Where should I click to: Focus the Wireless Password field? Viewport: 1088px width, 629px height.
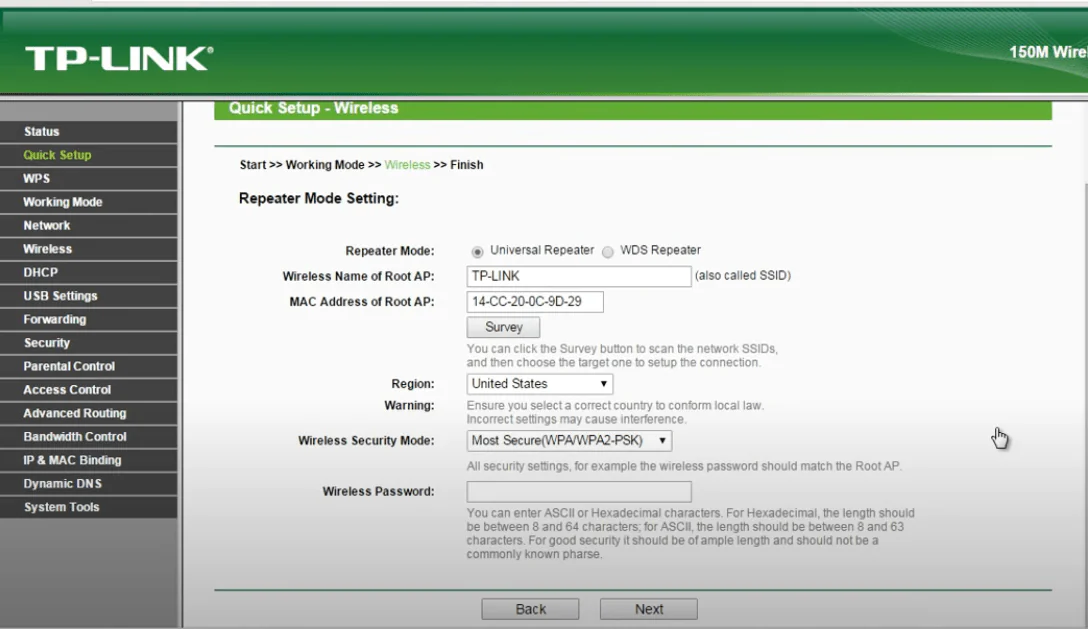tap(579, 492)
